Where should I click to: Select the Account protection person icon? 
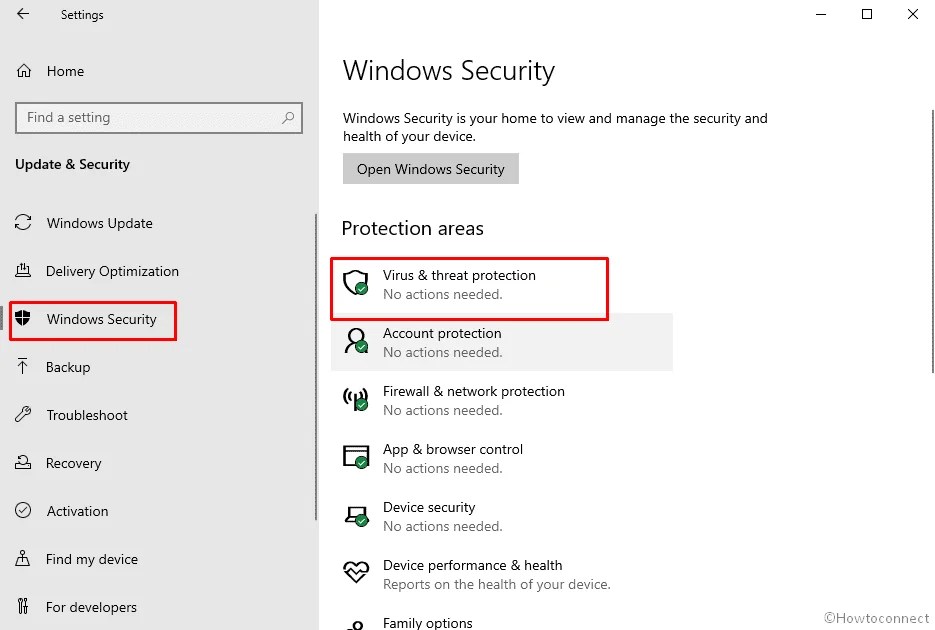(x=358, y=340)
